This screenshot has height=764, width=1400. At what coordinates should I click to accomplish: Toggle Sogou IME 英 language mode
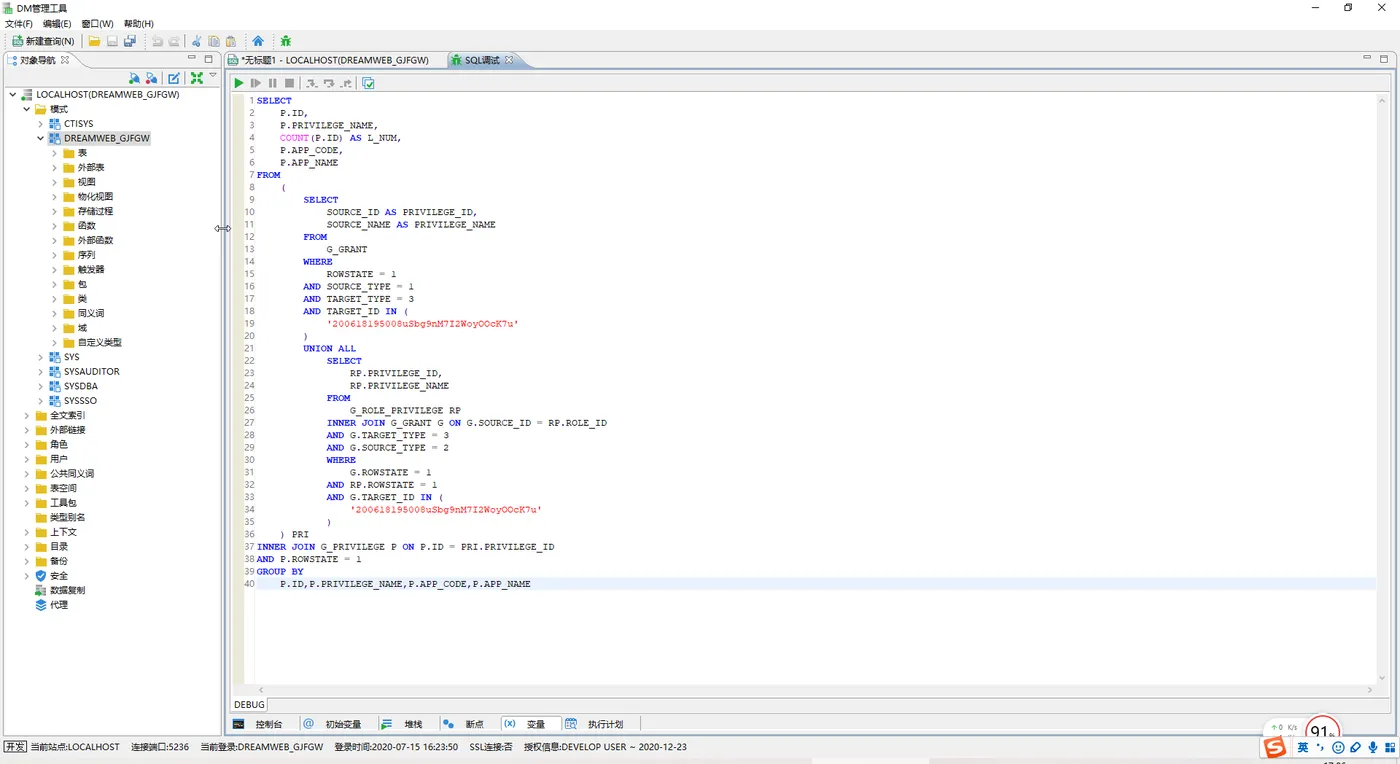coord(1303,747)
